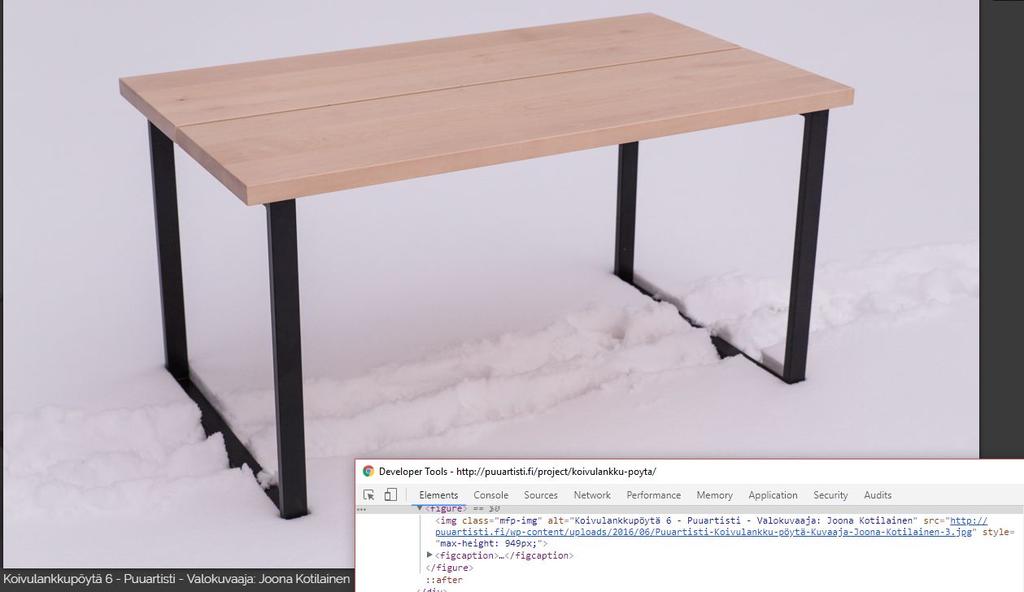Viewport: 1024px width, 592px height.
Task: Expand the figcaption element node
Action: pyautogui.click(x=429, y=555)
